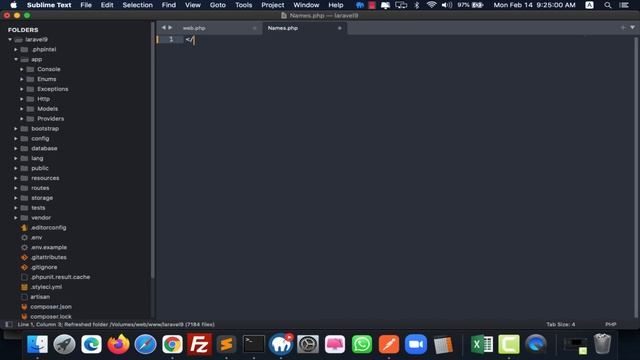Collapse the app folder
Screen dimensions: 640x360
[16, 59]
